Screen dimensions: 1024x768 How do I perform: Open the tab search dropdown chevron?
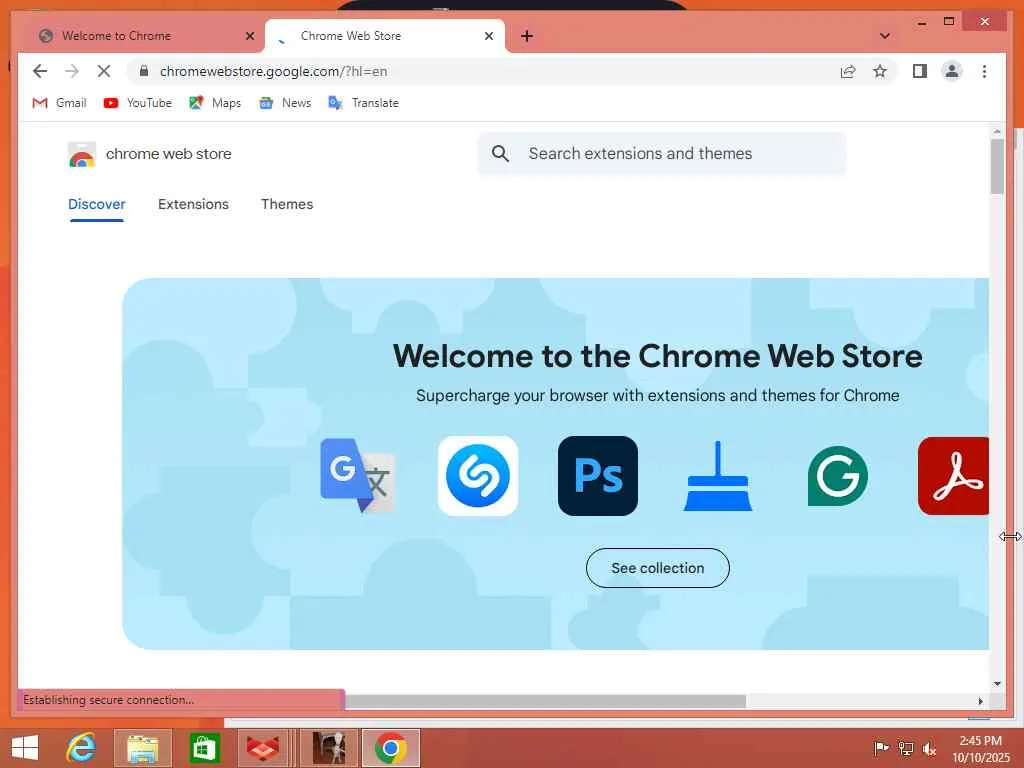[x=885, y=36]
